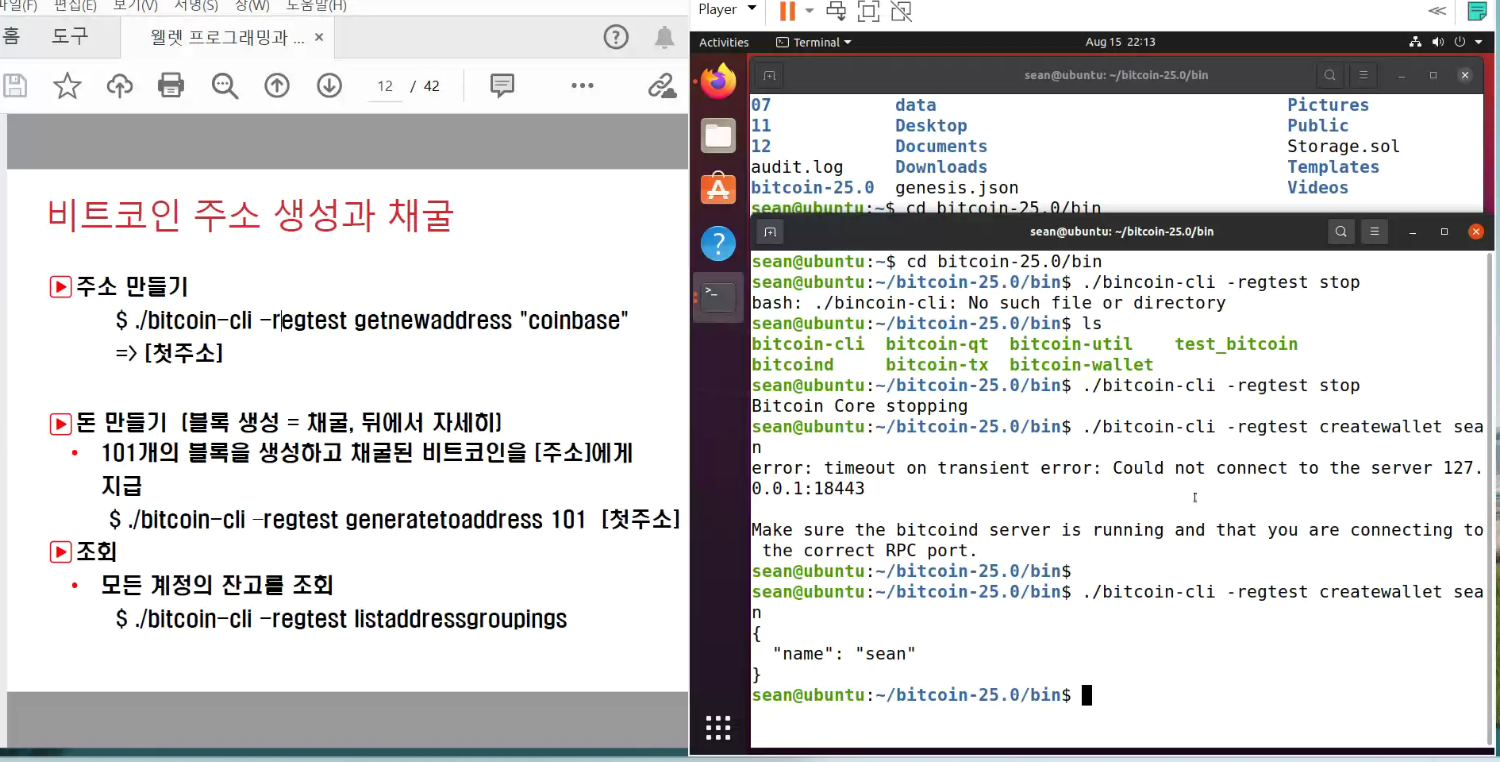The height and width of the screenshot is (762, 1500).
Task: Open hamburger menu of back terminal window
Action: [1363, 75]
